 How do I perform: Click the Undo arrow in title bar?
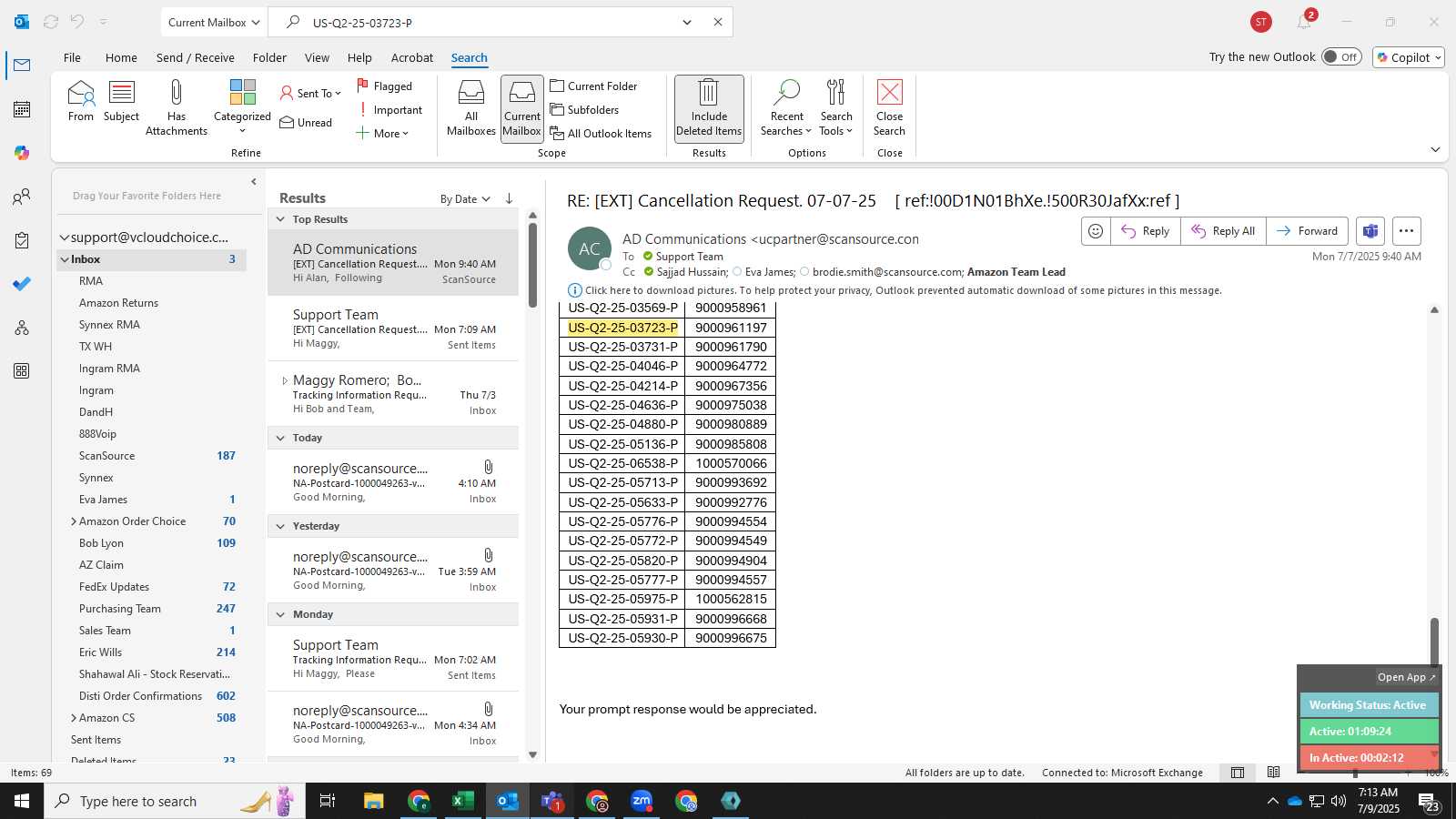click(x=77, y=22)
